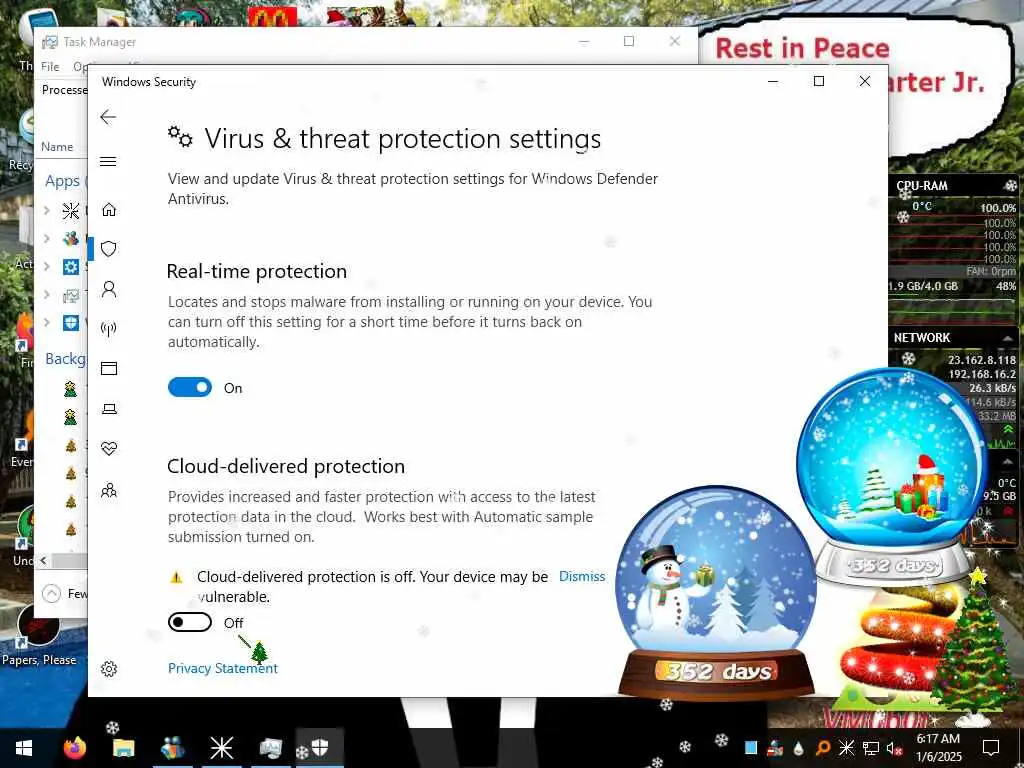Image resolution: width=1024 pixels, height=768 pixels.
Task: Turn on Cloud-delivered protection toggle
Action: tap(190, 622)
